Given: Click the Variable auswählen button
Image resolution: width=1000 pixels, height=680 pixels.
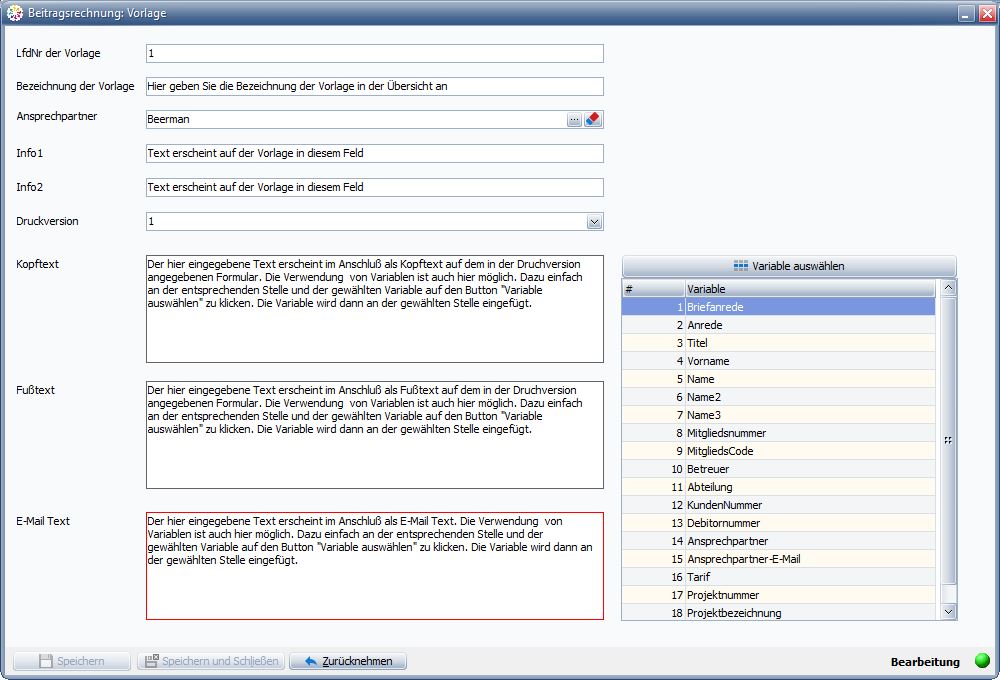Looking at the screenshot, I should coord(789,266).
